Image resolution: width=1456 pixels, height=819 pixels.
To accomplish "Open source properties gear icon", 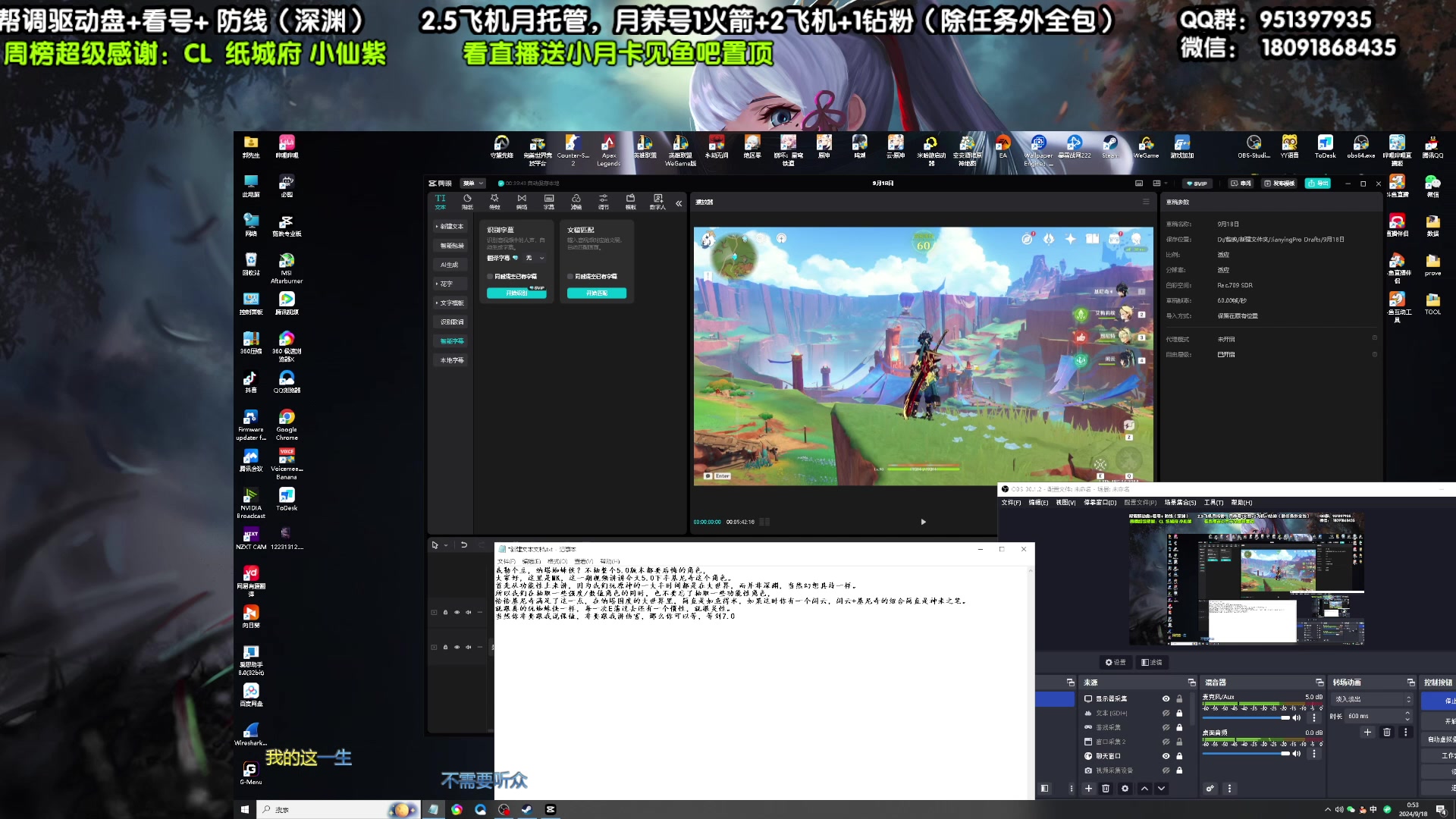I will tap(1125, 789).
